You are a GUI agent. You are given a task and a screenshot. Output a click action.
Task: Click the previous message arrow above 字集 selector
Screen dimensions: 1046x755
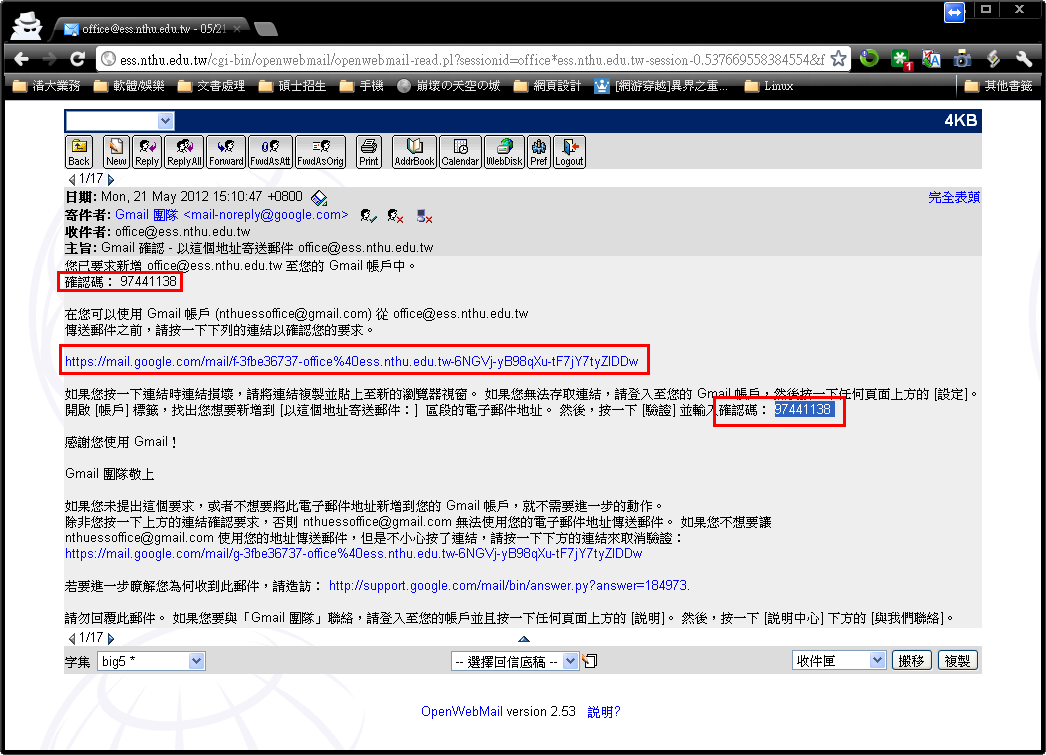pos(71,638)
